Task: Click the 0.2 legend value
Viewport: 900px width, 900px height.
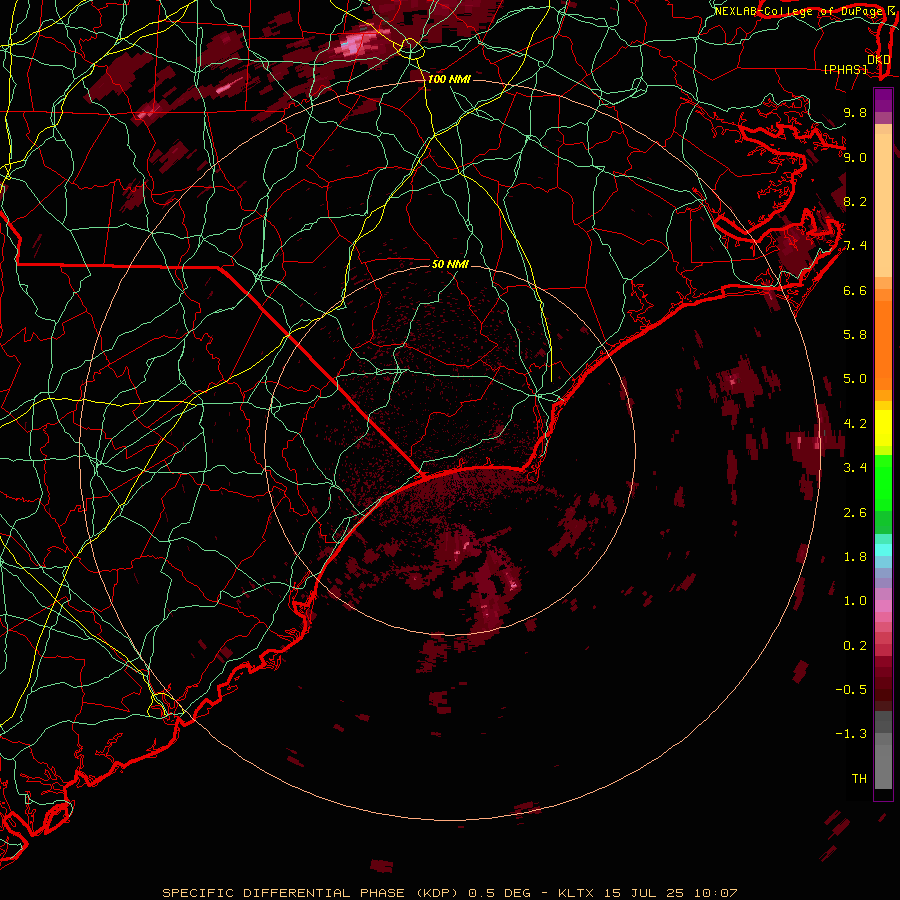Action: [855, 646]
